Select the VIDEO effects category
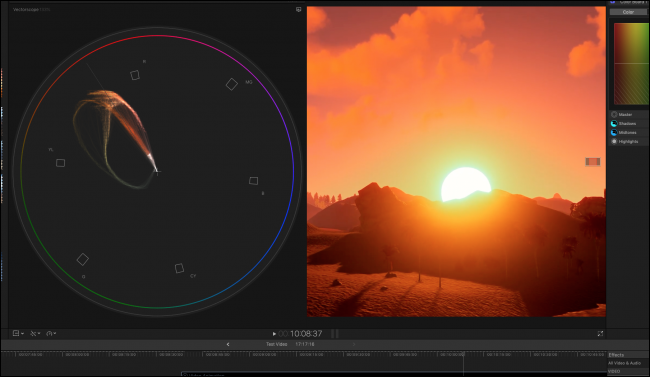The image size is (650, 377). [614, 371]
